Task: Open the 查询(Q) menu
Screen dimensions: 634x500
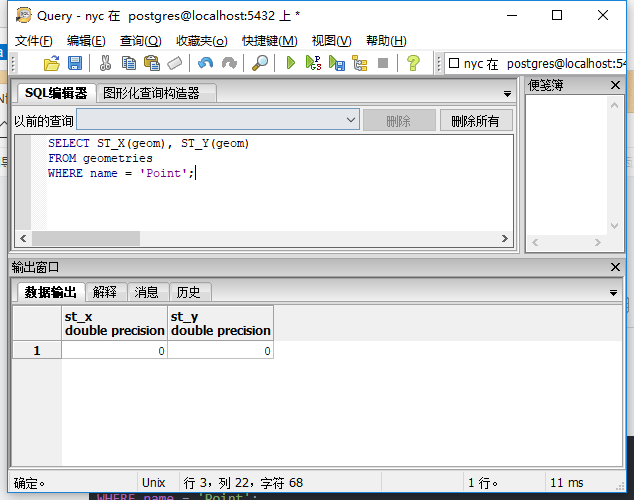Action: [x=141, y=41]
